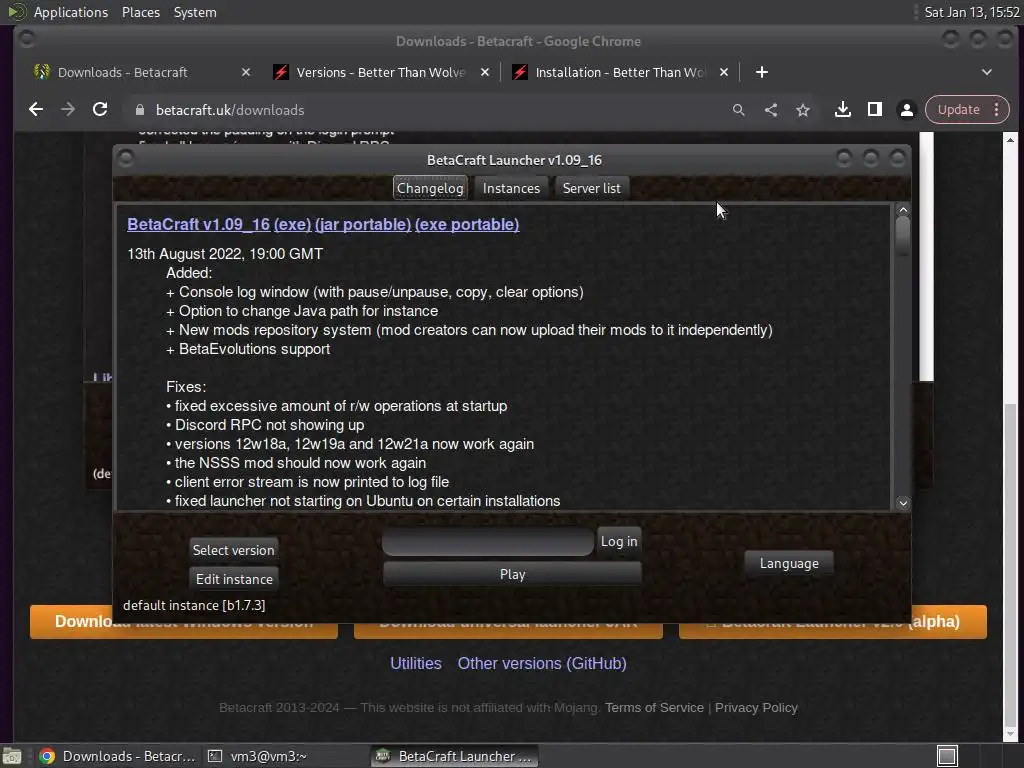Switch to Versions - Better Than Wolves tab
Screen dimensions: 1024x768
pos(381,72)
